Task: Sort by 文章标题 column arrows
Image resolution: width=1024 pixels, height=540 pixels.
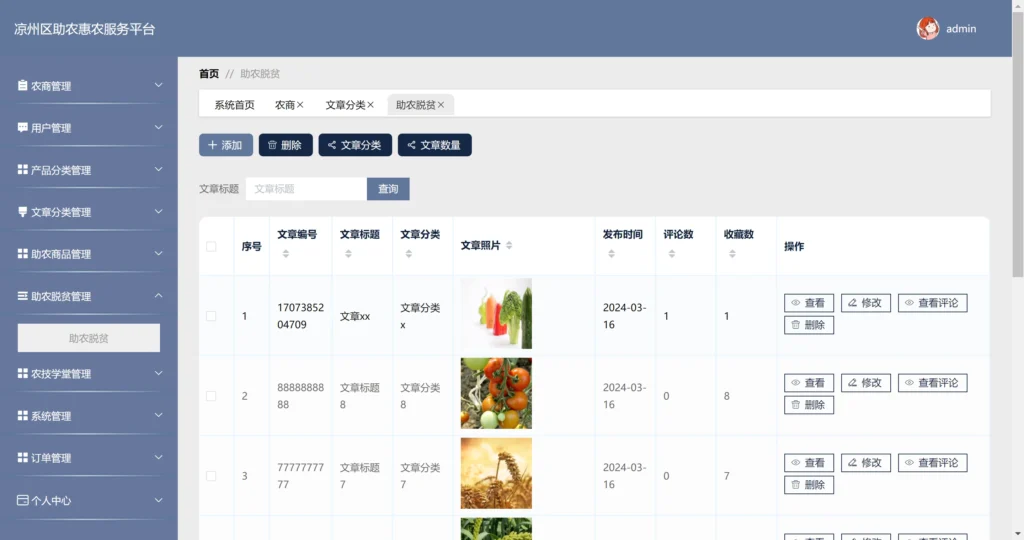Action: [x=348, y=253]
